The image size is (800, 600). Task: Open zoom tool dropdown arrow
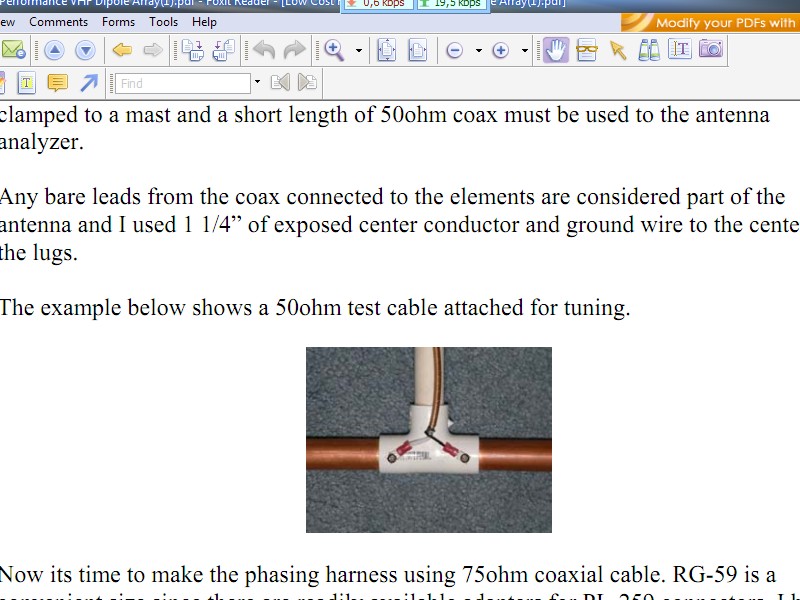pyautogui.click(x=359, y=51)
